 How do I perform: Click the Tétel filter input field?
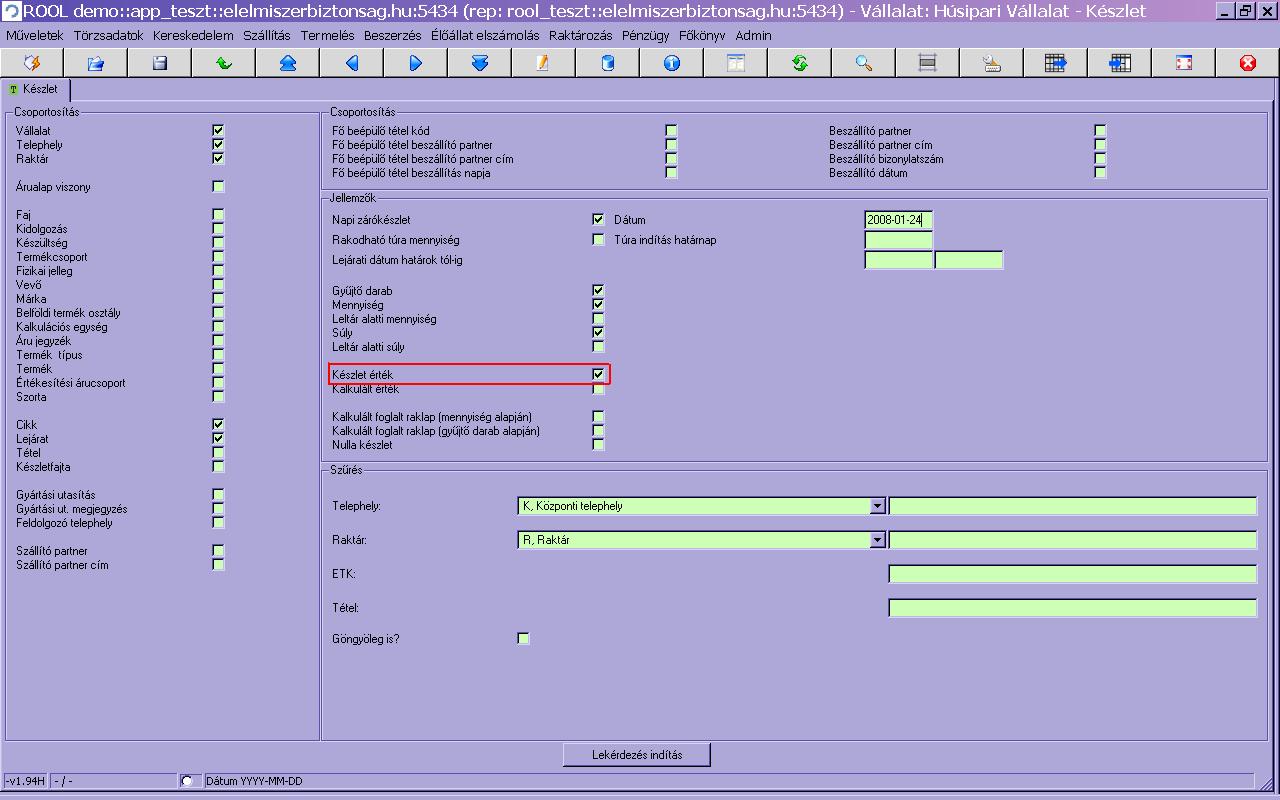(x=1072, y=608)
